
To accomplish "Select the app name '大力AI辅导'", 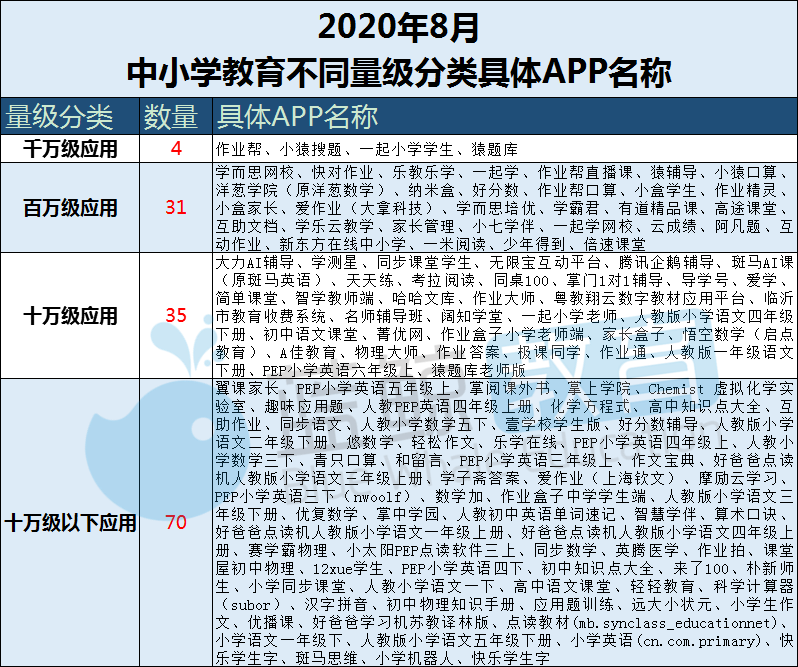I will (x=255, y=263).
